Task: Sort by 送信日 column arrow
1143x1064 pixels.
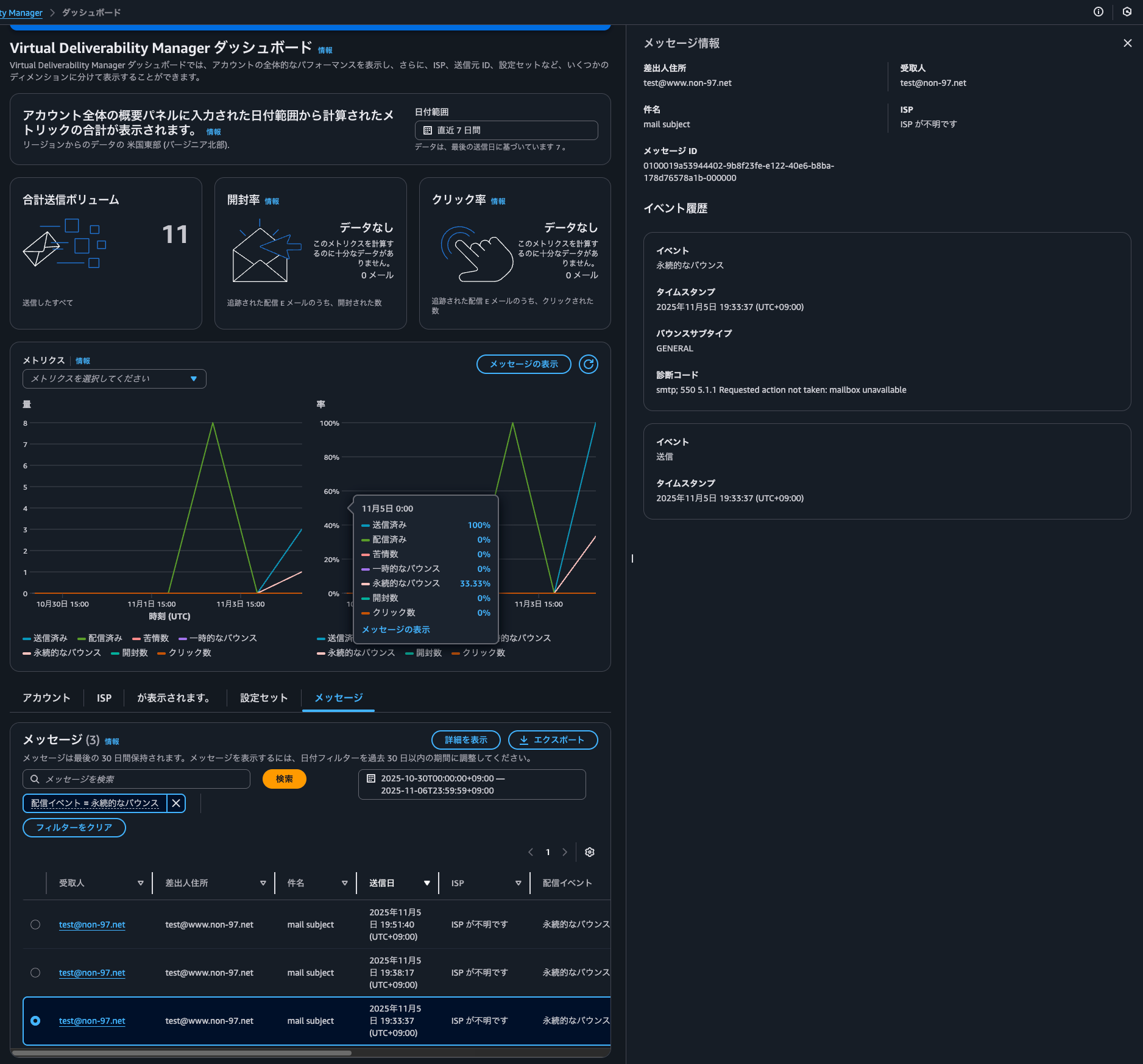Action: click(x=426, y=883)
